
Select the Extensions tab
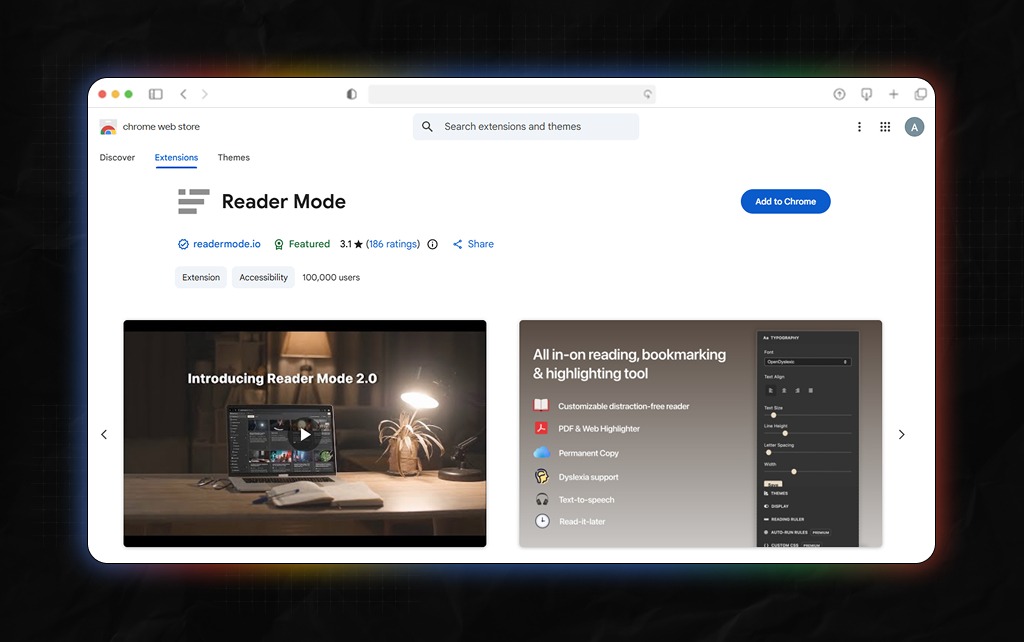[176, 157]
